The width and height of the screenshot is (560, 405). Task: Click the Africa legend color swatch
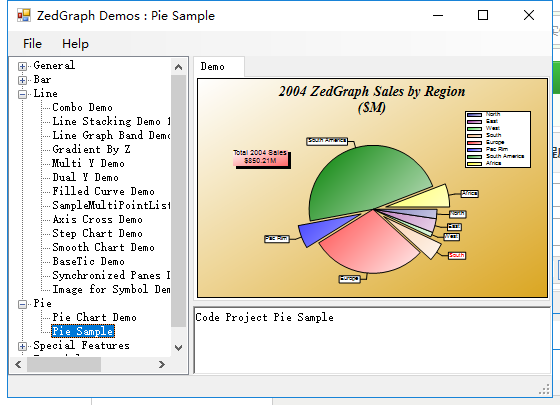click(474, 164)
